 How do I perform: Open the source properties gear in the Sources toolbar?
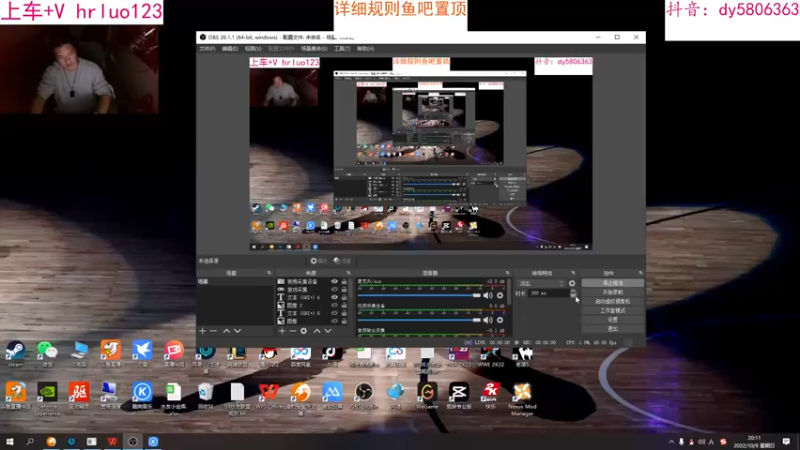click(x=304, y=331)
